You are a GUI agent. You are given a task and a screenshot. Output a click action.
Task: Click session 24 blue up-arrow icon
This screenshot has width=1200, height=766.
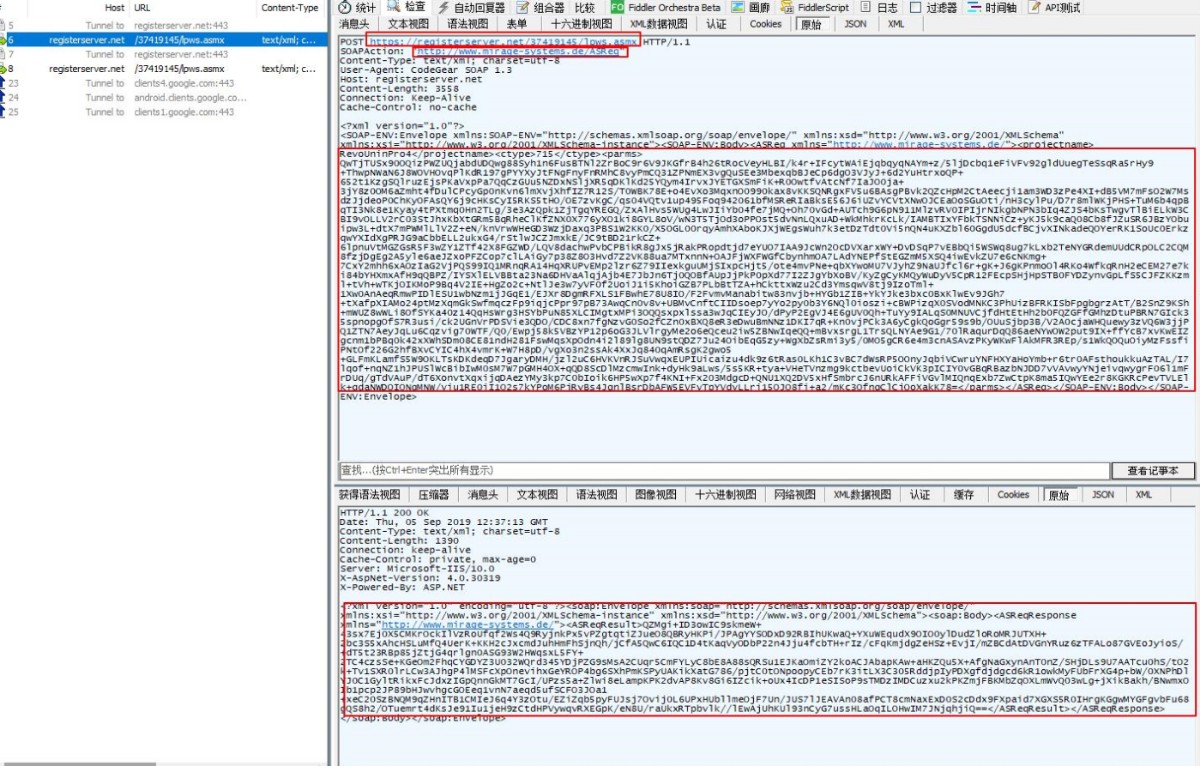(3, 98)
